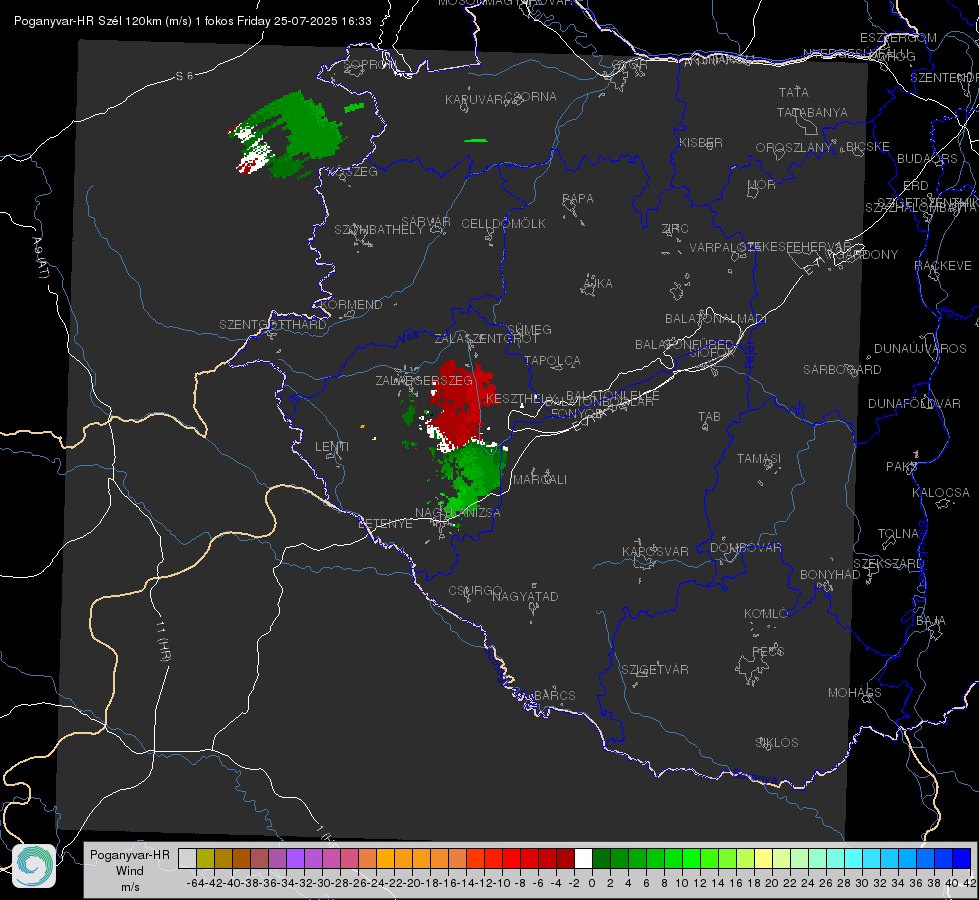Screen dimensions: 979x900
Task: Click the DUNAUJVAROS city label
Action: tap(920, 349)
